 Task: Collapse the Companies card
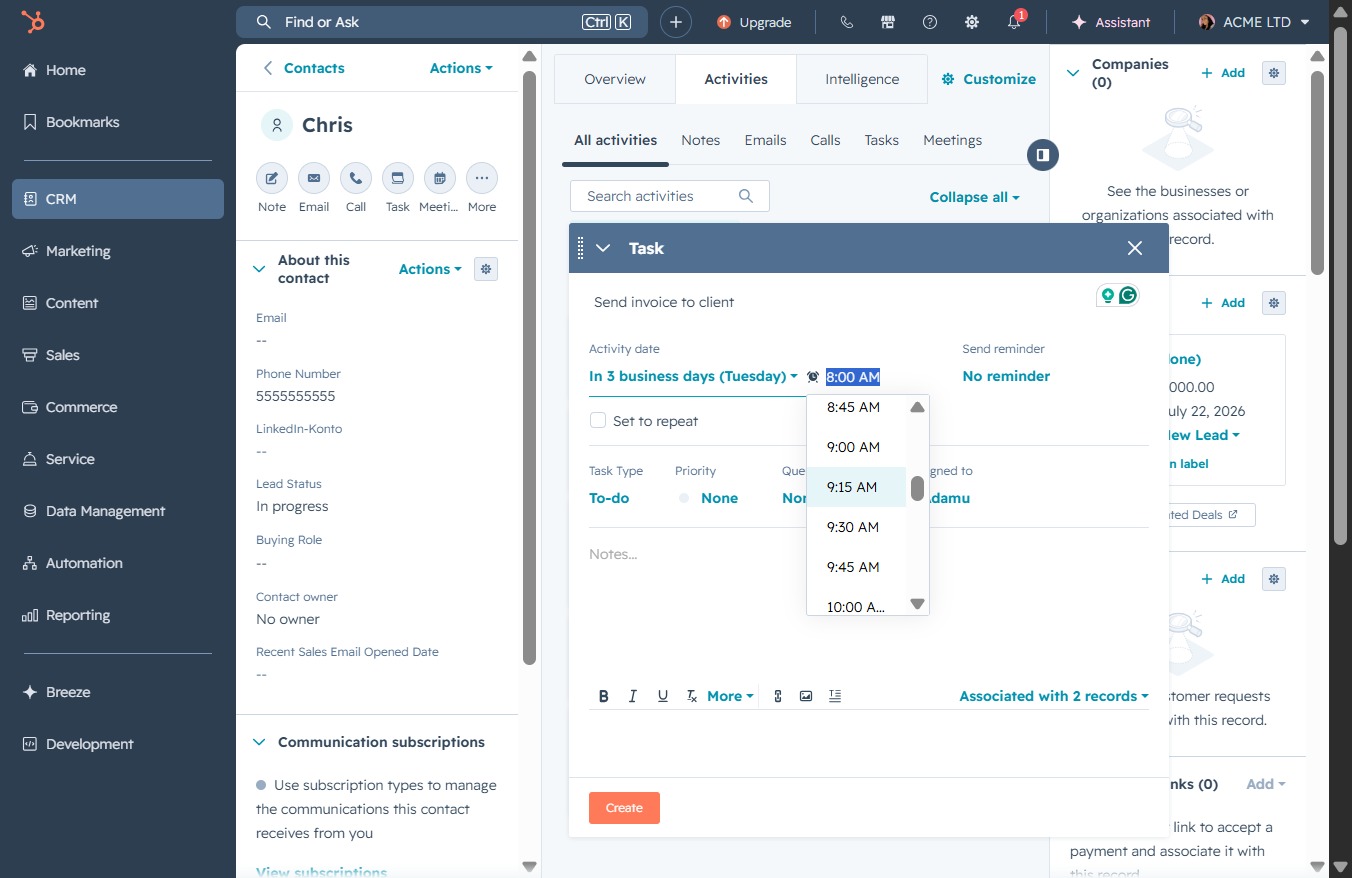pyautogui.click(x=1073, y=73)
